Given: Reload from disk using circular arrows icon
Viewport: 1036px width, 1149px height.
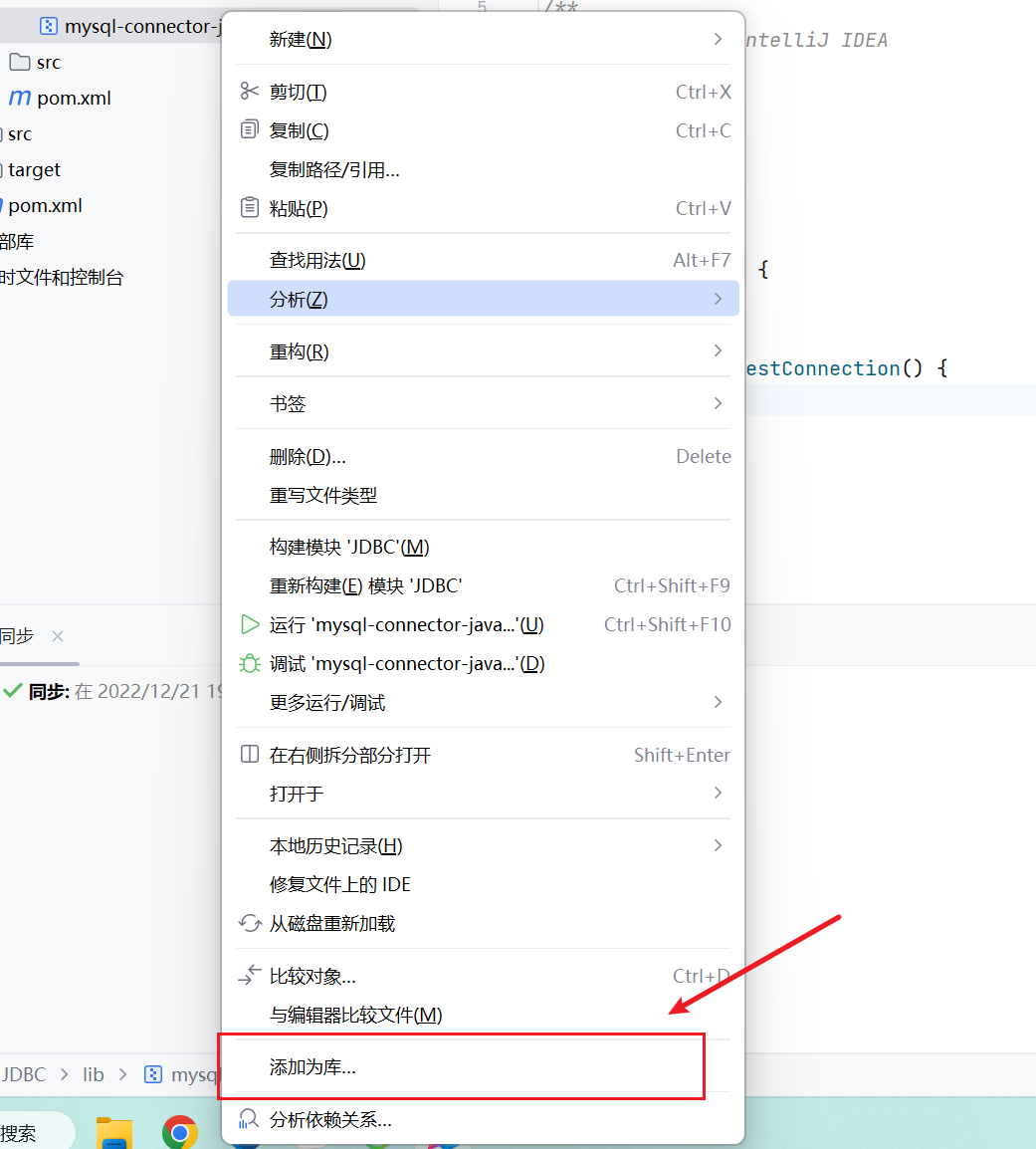Looking at the screenshot, I should tap(248, 923).
